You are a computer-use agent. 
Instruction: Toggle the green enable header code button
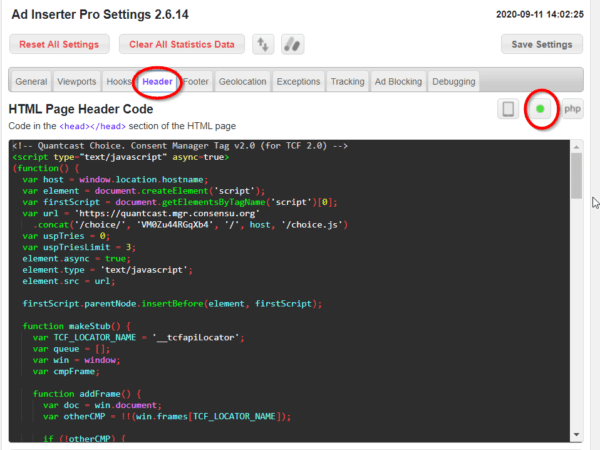coord(541,108)
